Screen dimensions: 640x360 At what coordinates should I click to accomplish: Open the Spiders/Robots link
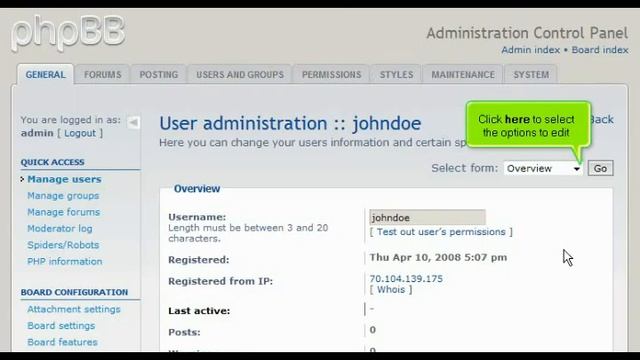pos(63,245)
